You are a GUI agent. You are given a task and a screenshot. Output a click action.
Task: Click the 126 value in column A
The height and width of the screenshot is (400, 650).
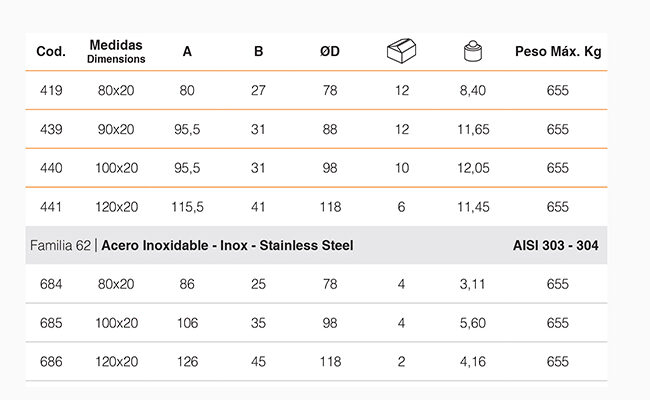pos(187,362)
